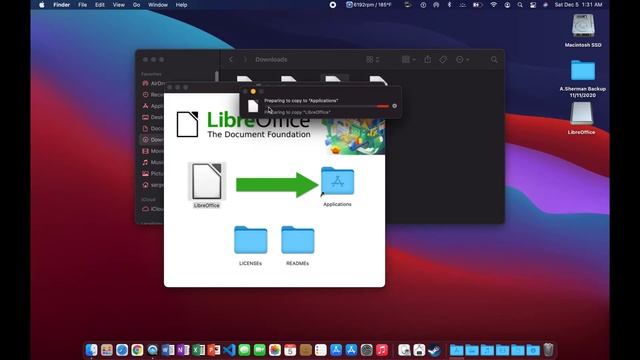Screen dimensions: 640x360
Task: Open Microsoft Word from the Dock
Action: tap(168, 350)
